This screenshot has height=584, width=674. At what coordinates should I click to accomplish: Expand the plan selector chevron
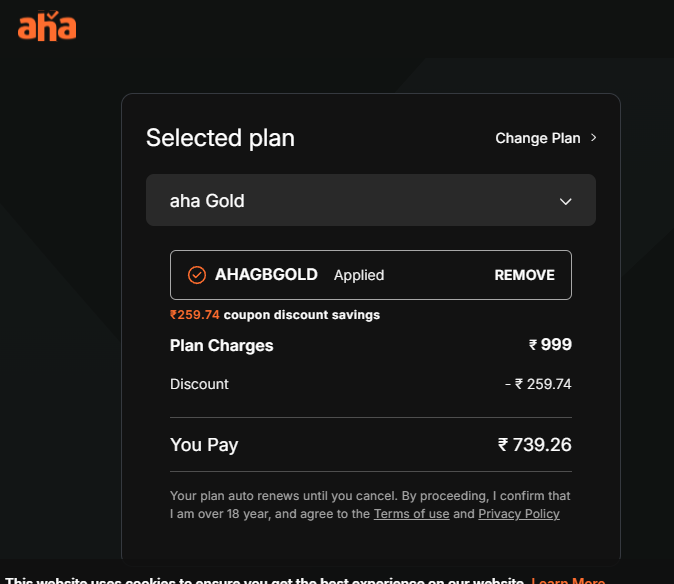[x=566, y=201]
